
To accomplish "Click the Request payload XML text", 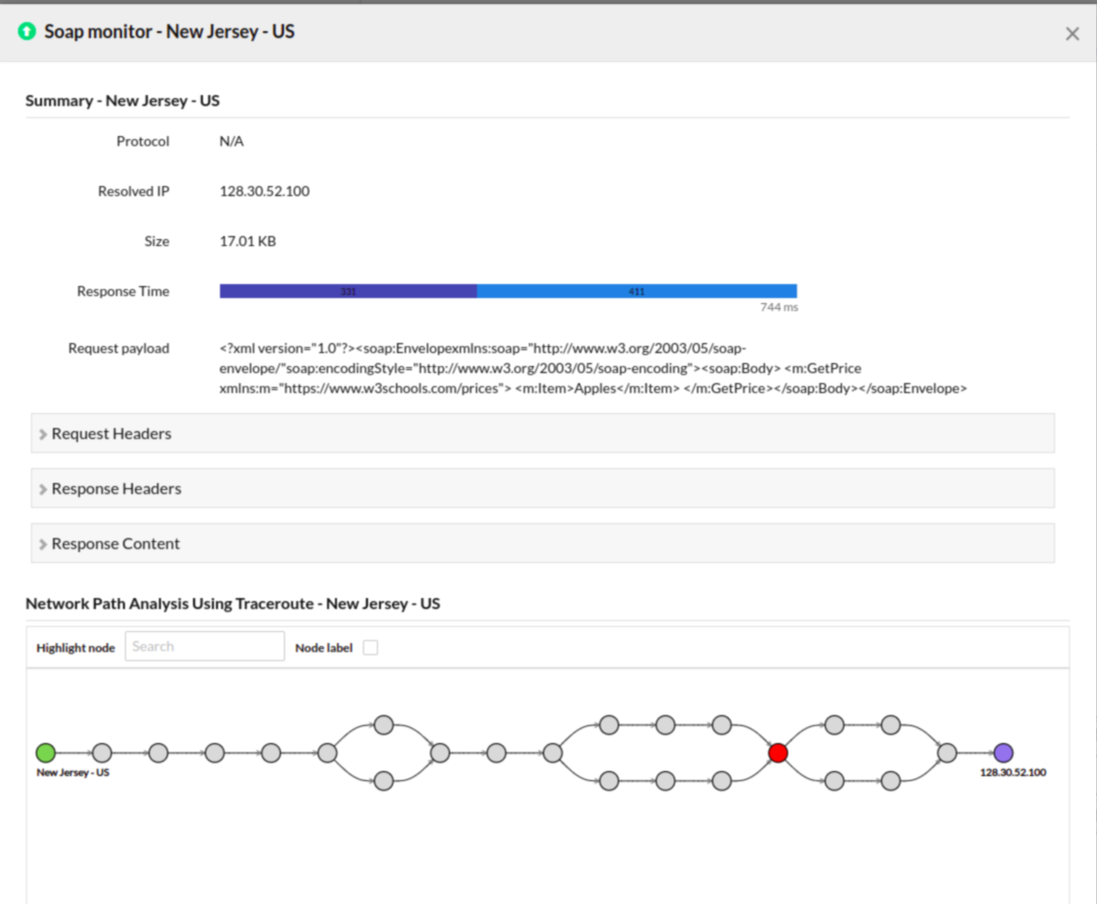I will 592,369.
